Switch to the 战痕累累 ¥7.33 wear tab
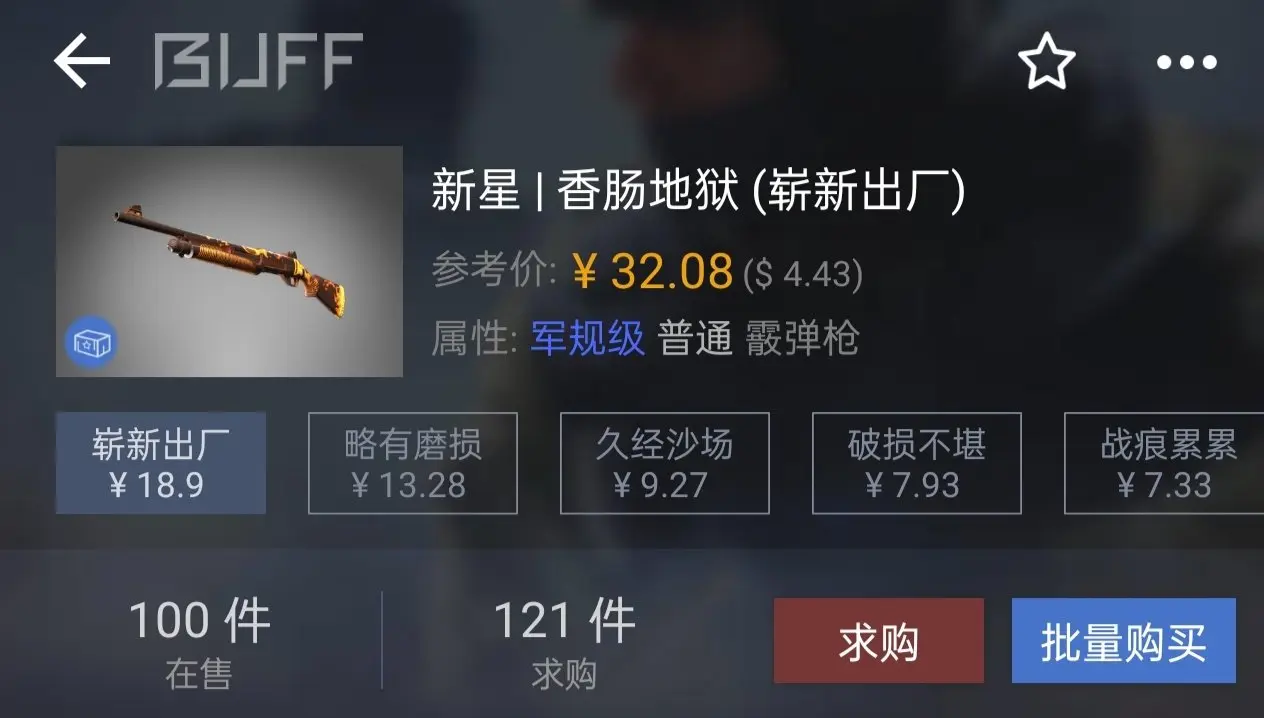 pos(1164,463)
